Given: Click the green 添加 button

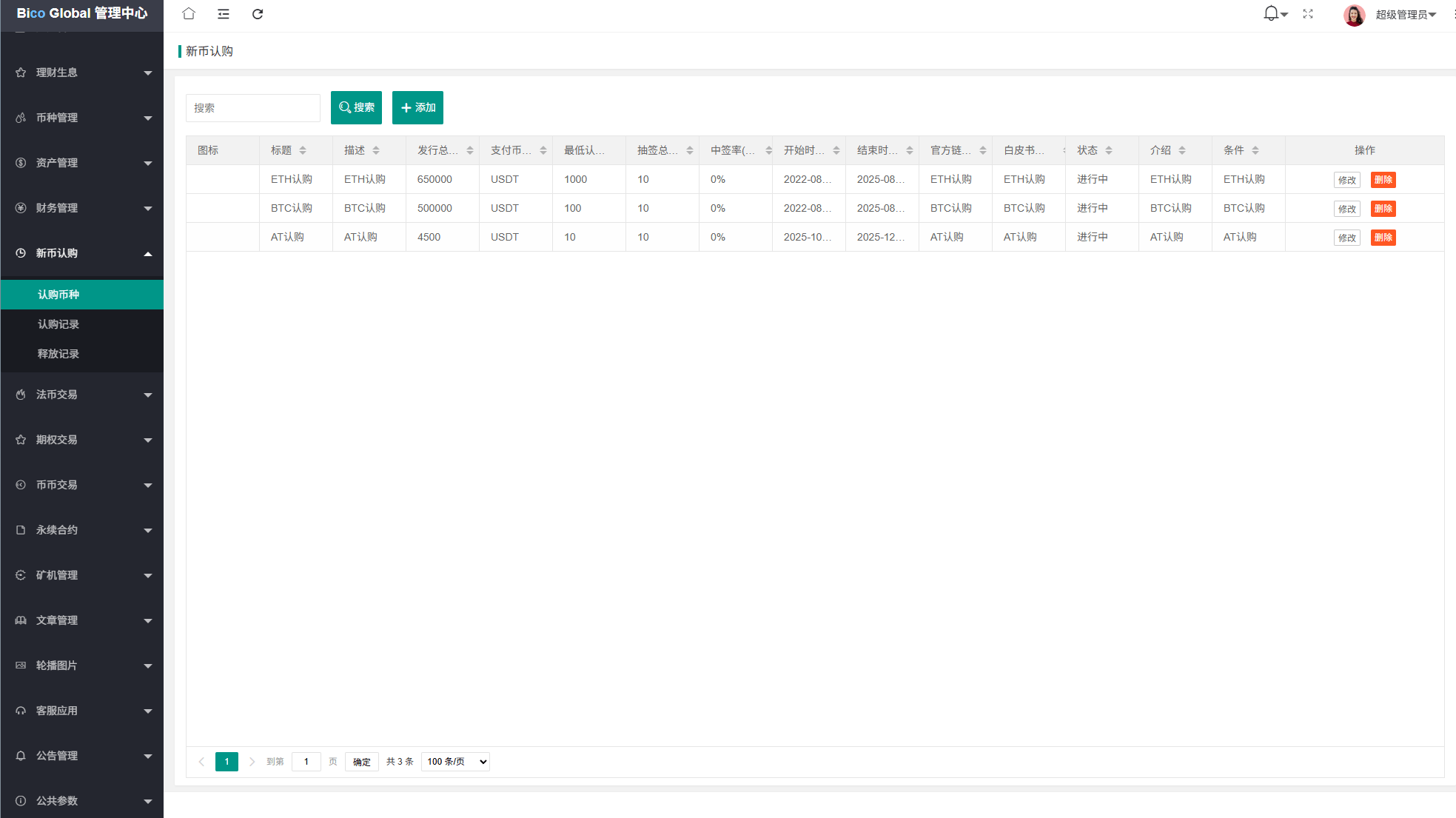Looking at the screenshot, I should (417, 108).
